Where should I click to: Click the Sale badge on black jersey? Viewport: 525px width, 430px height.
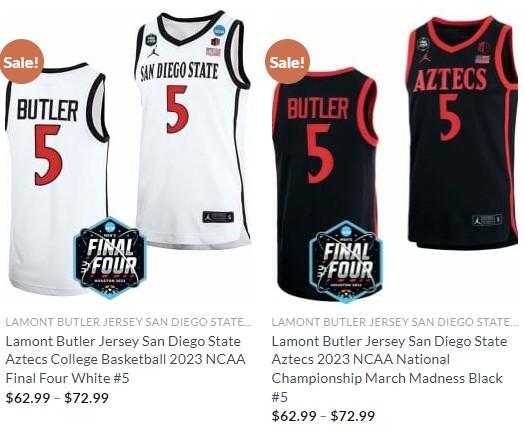[287, 62]
